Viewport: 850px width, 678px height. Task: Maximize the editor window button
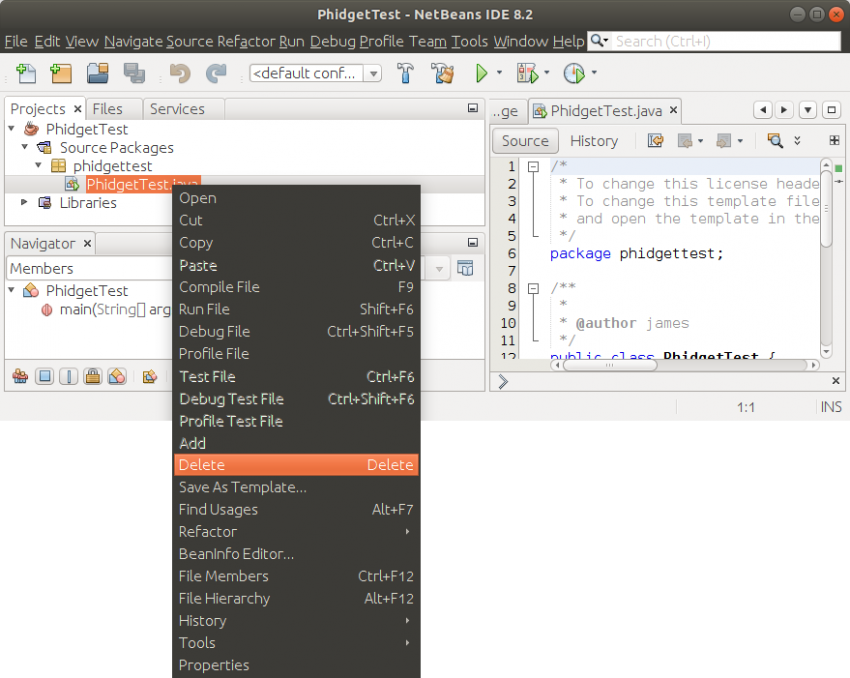(832, 111)
